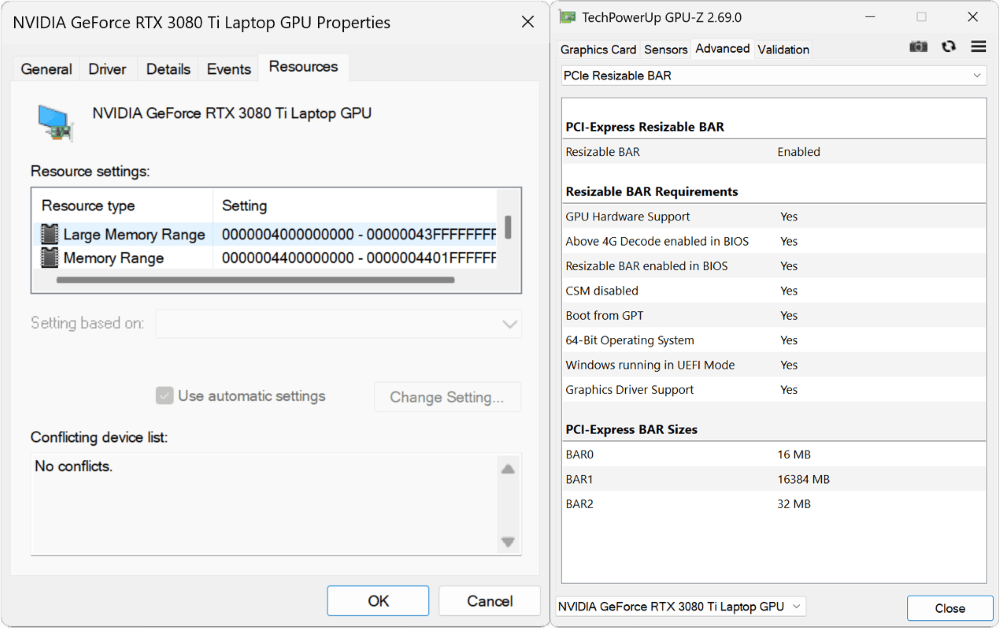Click the BAR0 16 MB row

774,455
